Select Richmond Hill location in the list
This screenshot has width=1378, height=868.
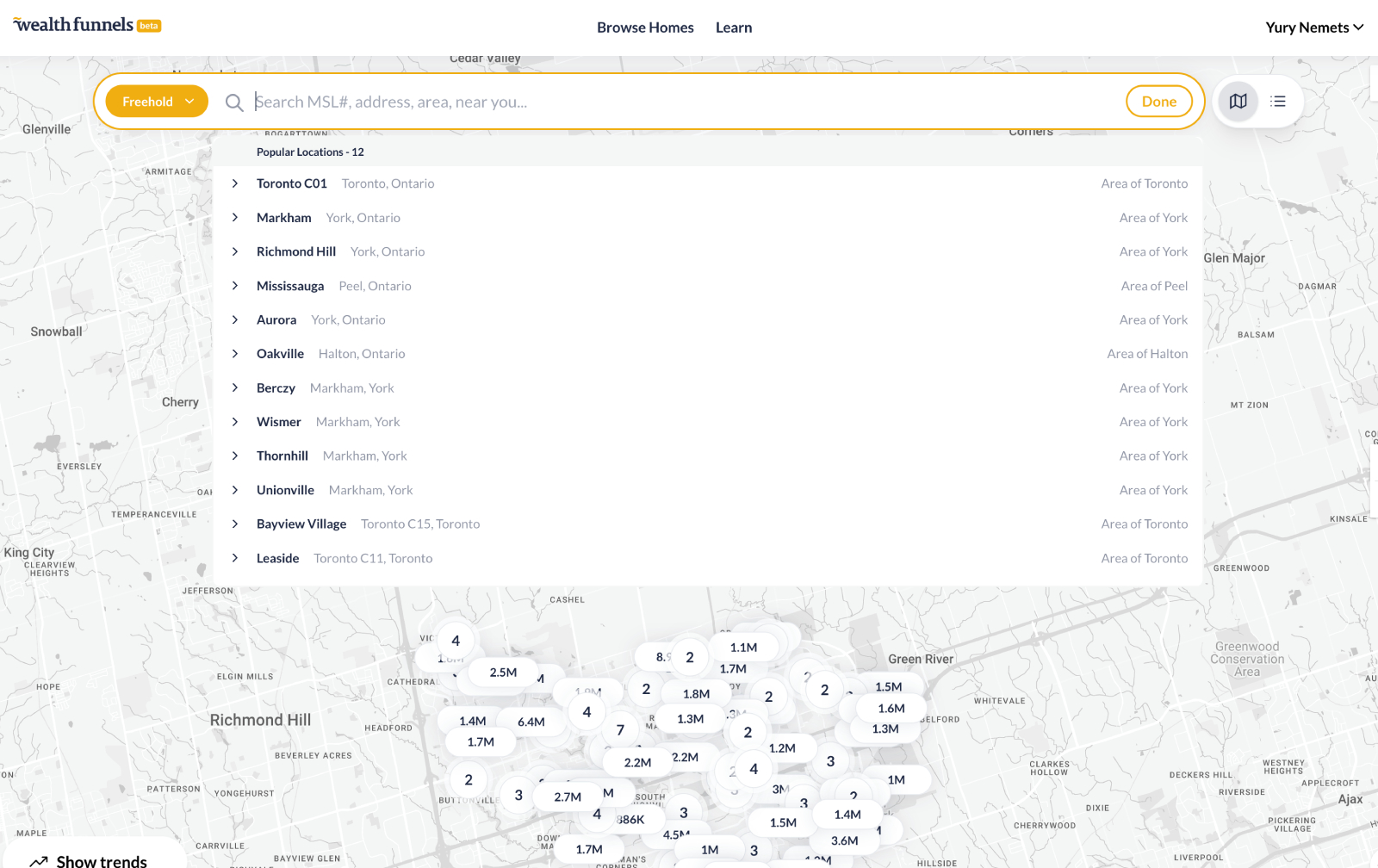coord(708,251)
